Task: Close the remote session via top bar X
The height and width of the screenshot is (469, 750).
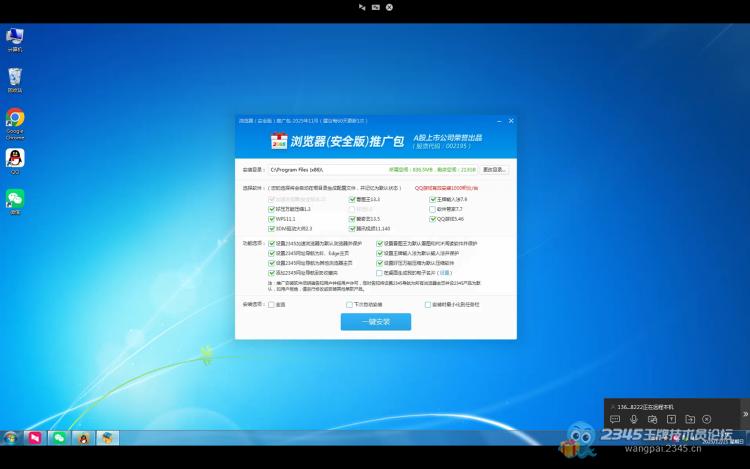Action: pyautogui.click(x=389, y=7)
